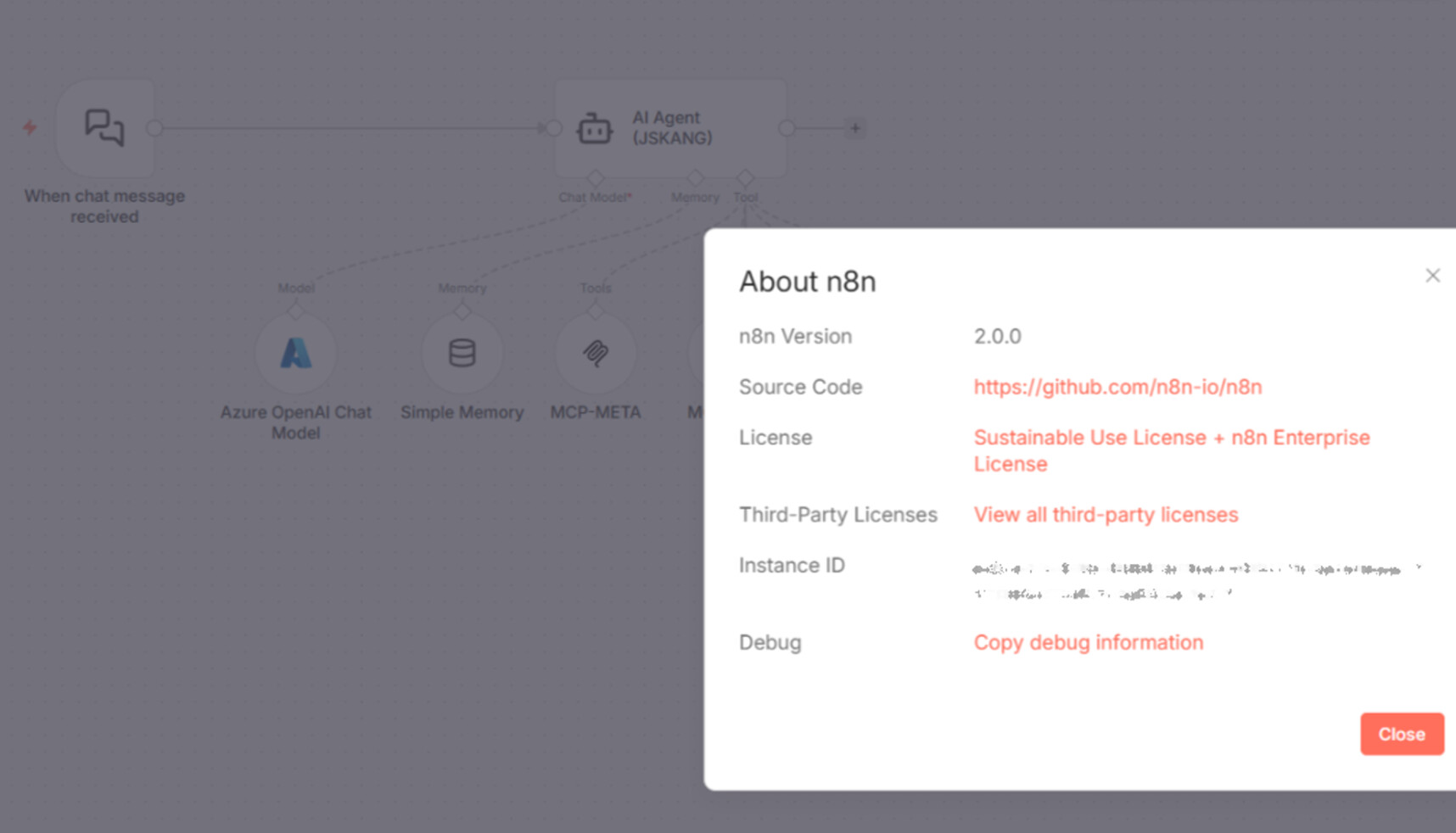Select the Simple Memory database icon

click(462, 353)
